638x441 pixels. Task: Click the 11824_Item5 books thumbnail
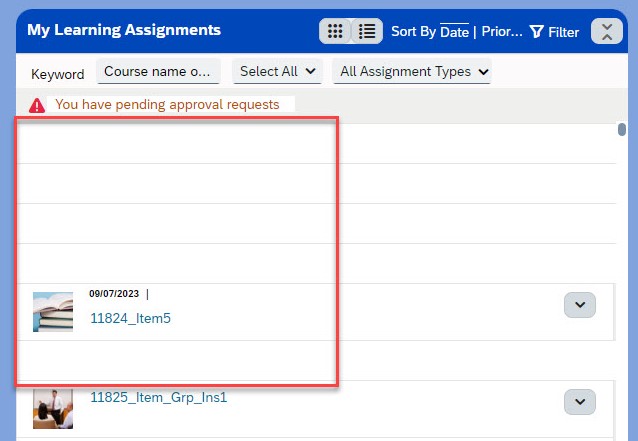point(53,312)
